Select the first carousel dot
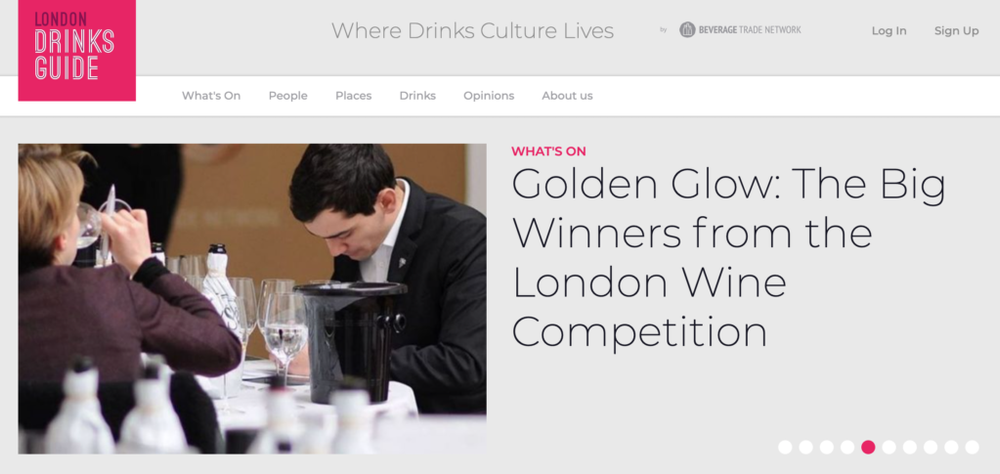Screen dimensions: 1000x474 click(785, 447)
